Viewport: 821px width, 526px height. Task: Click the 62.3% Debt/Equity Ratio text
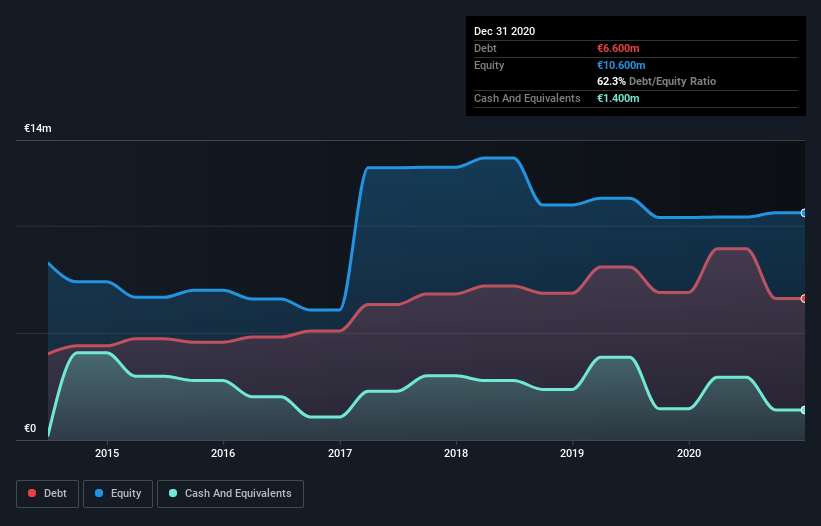point(657,81)
